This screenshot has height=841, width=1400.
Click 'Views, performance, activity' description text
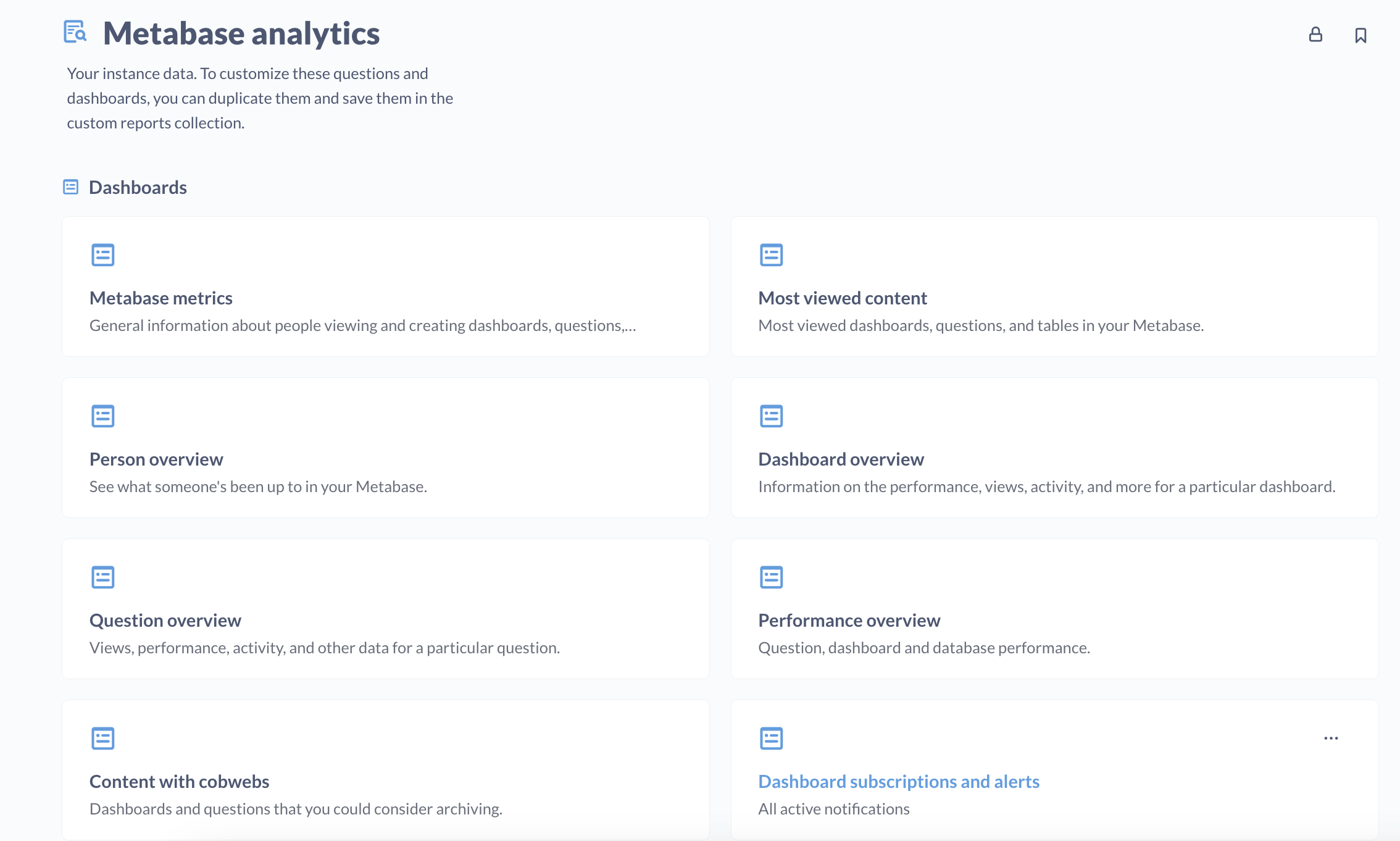[325, 648]
